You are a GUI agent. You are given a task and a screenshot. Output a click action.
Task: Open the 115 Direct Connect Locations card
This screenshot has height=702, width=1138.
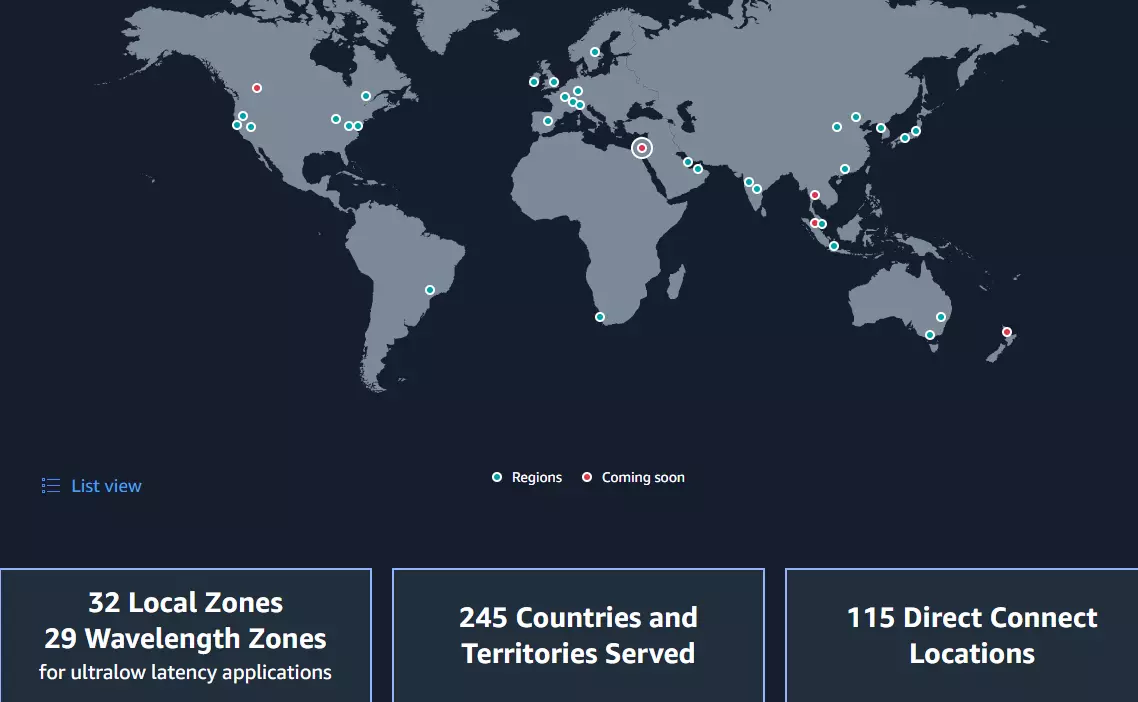pyautogui.click(x=972, y=635)
